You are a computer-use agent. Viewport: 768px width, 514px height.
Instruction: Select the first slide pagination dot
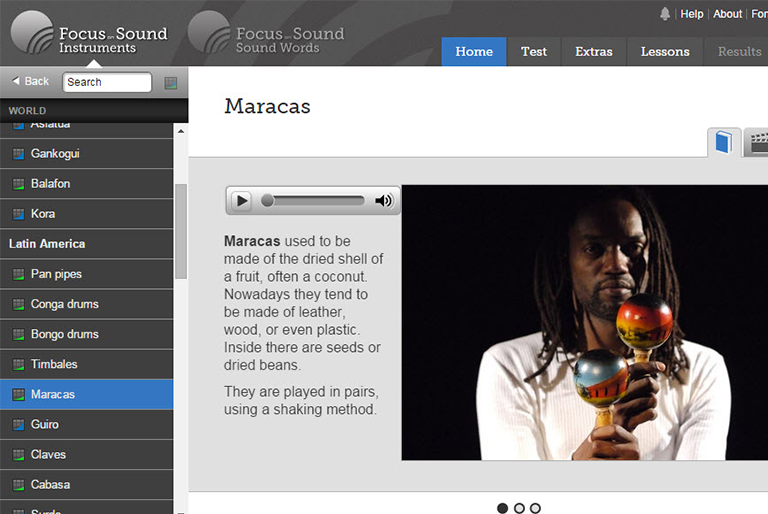pyautogui.click(x=502, y=508)
